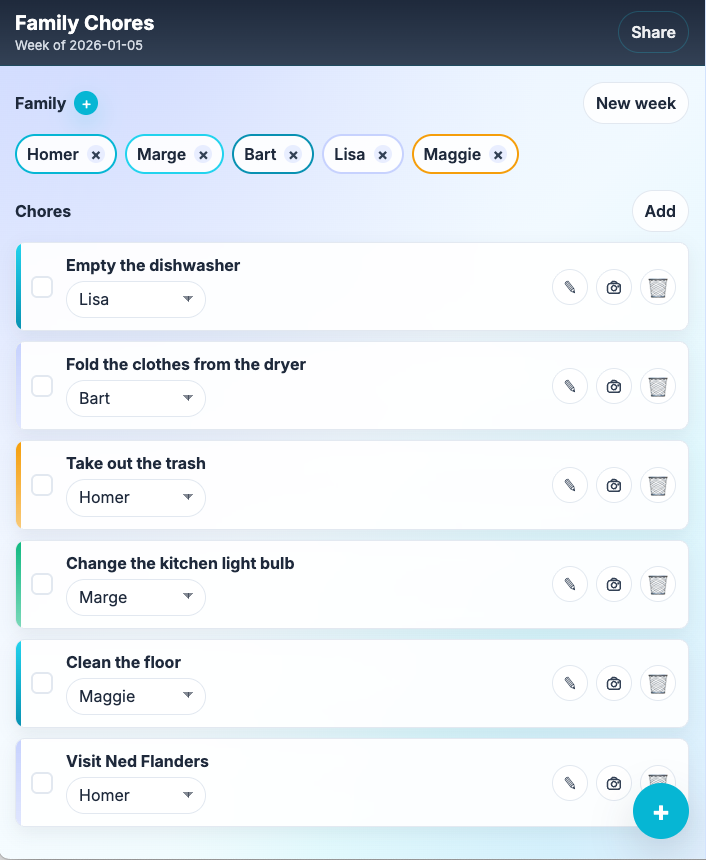The image size is (706, 860).
Task: Edit the Change the kitchen light bulb chore
Action: pos(570,584)
